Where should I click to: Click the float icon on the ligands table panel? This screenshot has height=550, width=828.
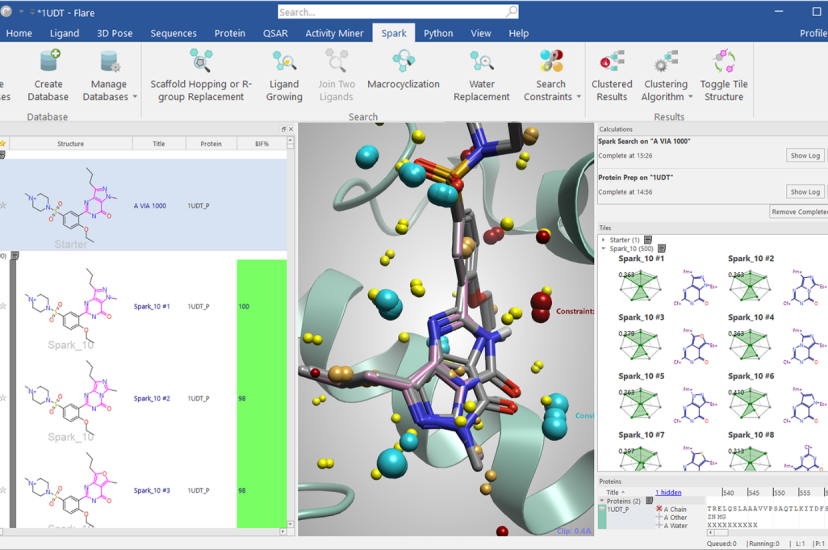pyautogui.click(x=284, y=129)
